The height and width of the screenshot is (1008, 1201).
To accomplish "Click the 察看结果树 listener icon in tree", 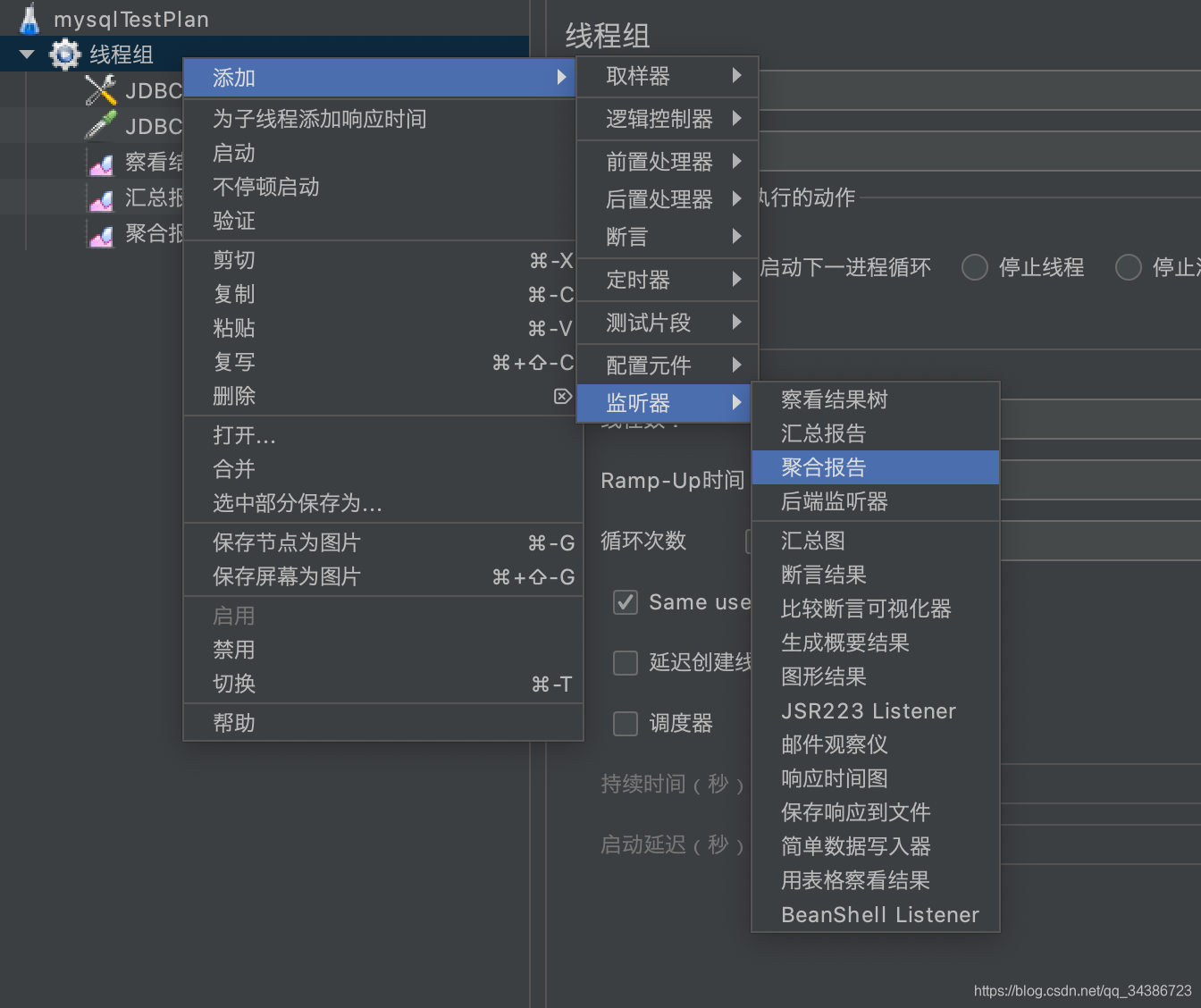I will pyautogui.click(x=101, y=163).
